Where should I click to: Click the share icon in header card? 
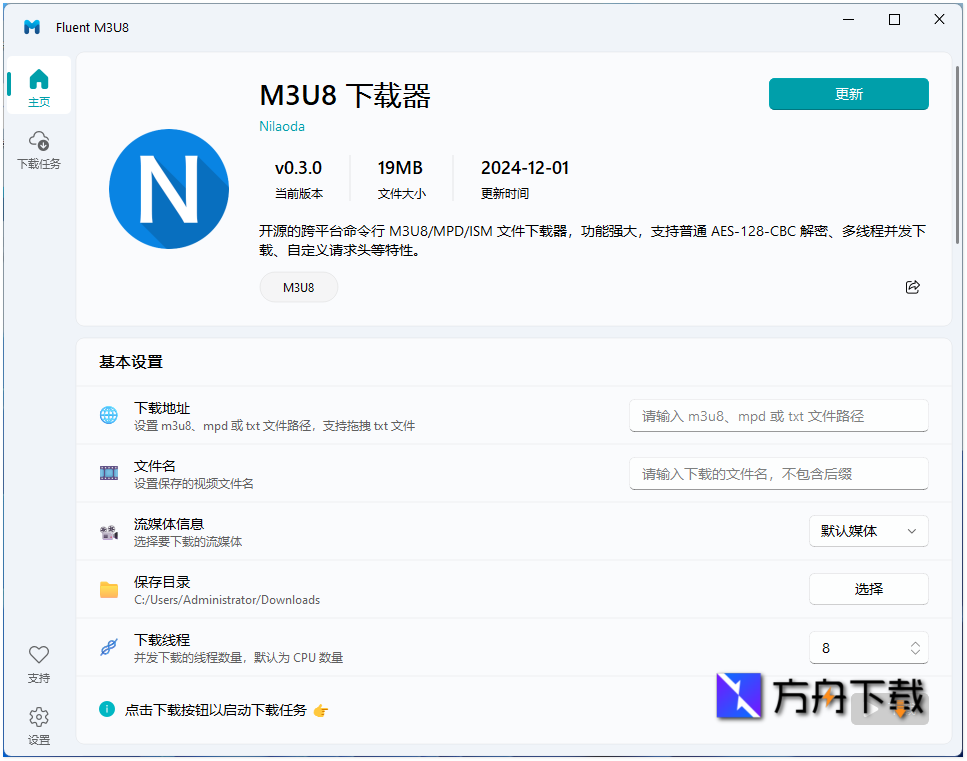pos(913,287)
